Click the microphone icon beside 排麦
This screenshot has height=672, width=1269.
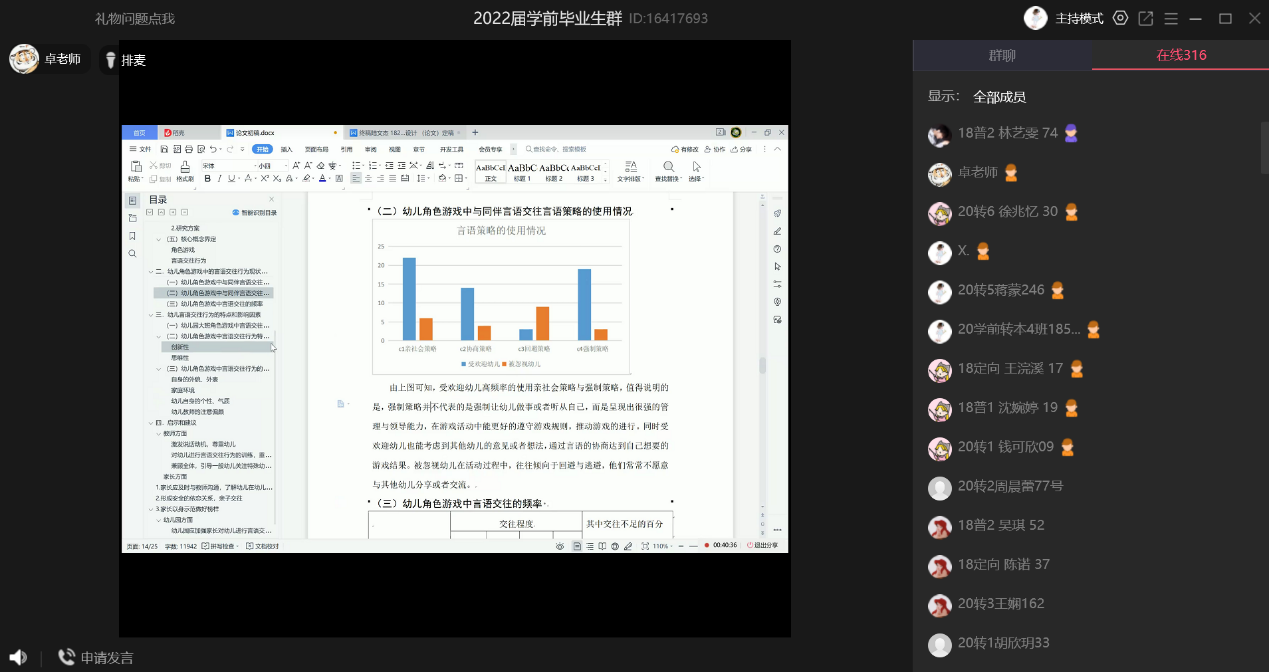[x=110, y=60]
